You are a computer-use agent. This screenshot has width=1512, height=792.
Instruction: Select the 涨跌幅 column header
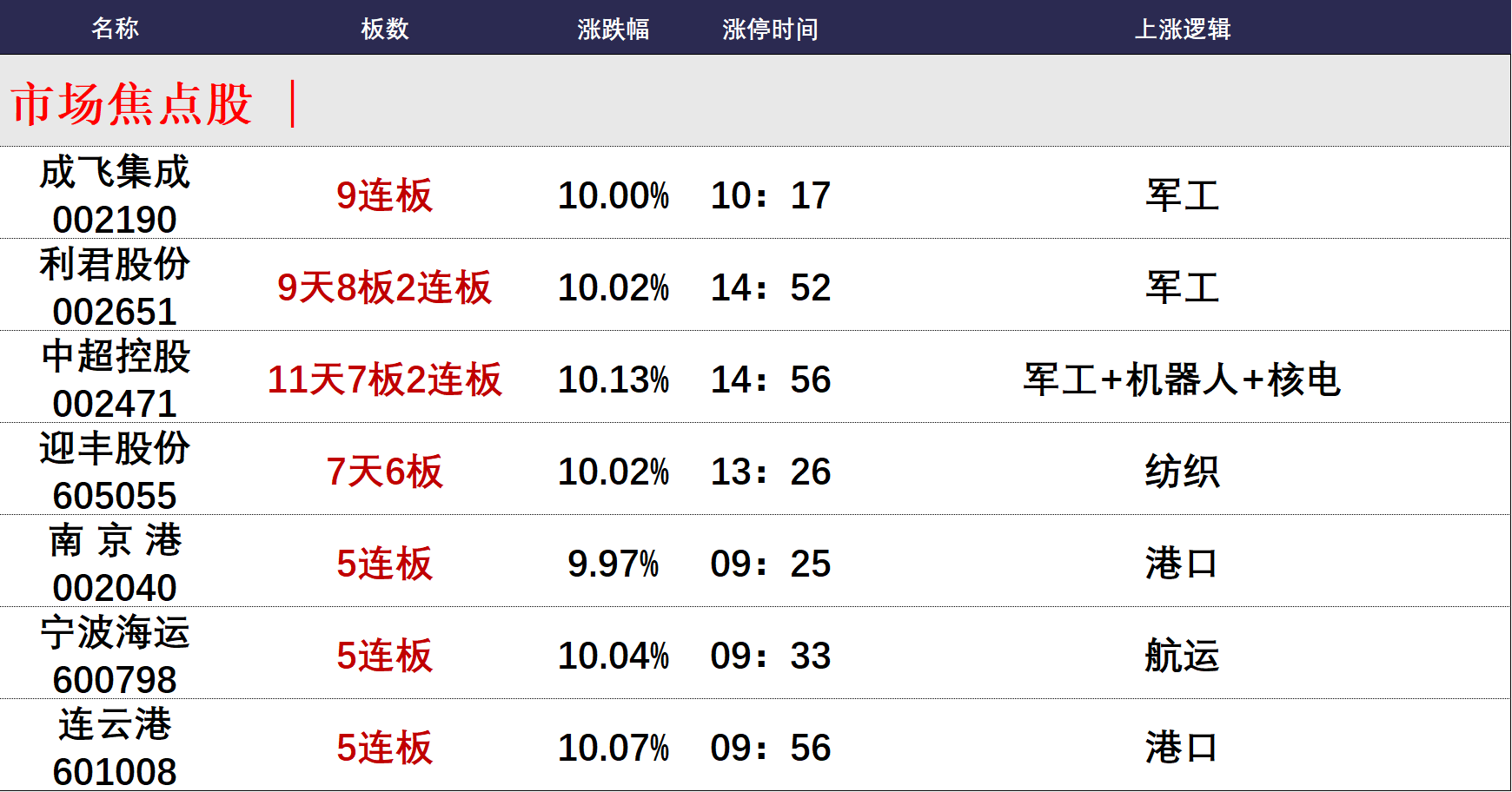613,29
